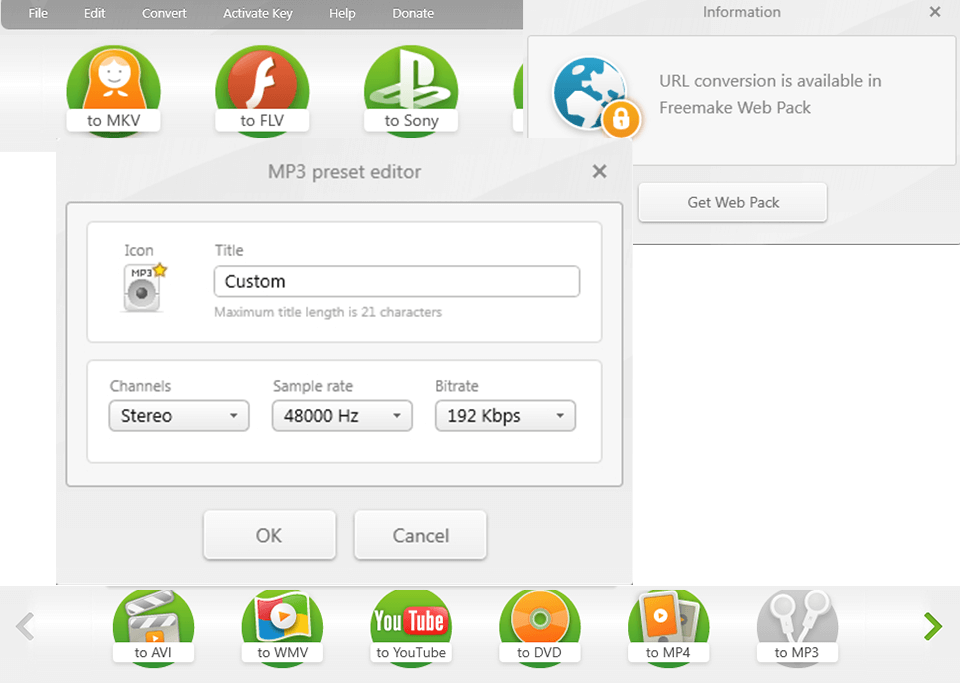Choose the 'to MP4' output format
960x683 pixels.
(668, 625)
